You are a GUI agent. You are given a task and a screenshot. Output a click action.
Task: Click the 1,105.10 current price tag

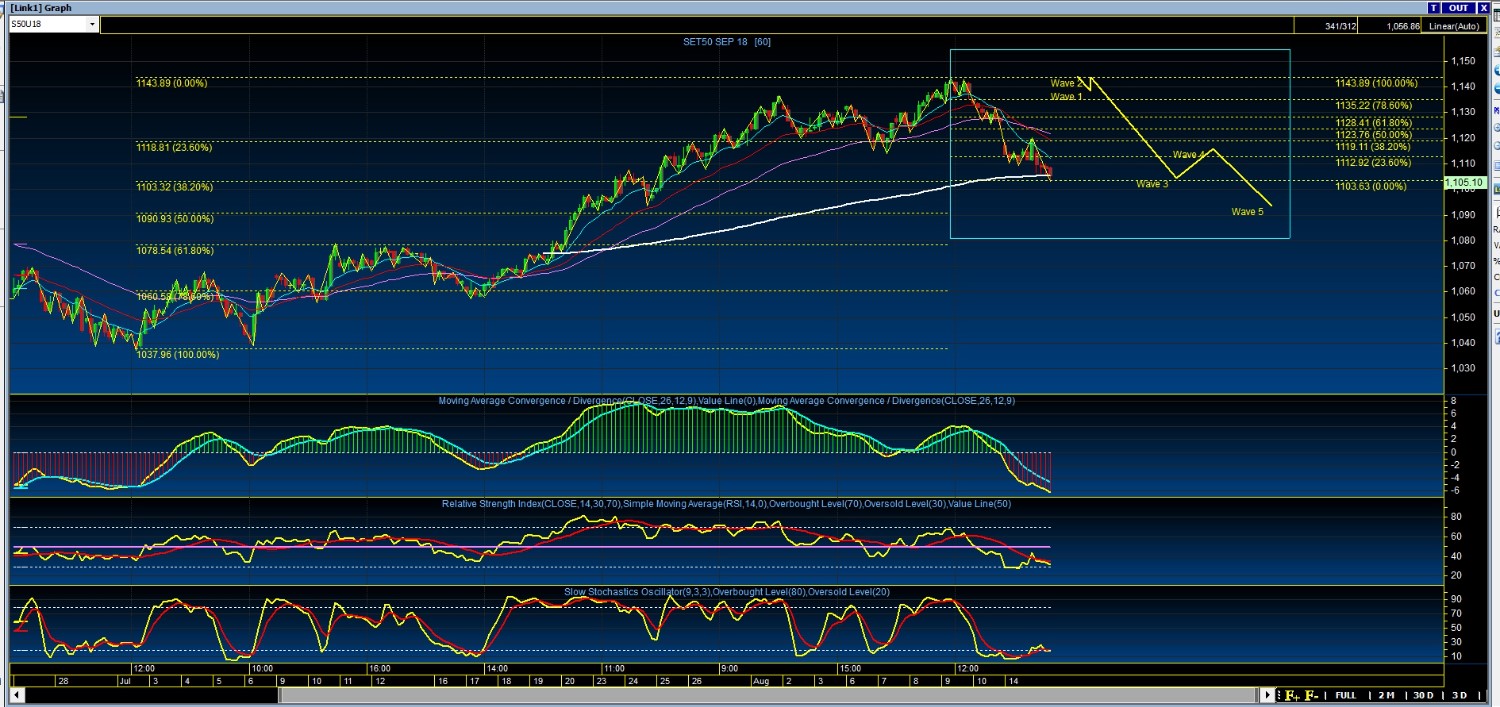coord(1465,183)
